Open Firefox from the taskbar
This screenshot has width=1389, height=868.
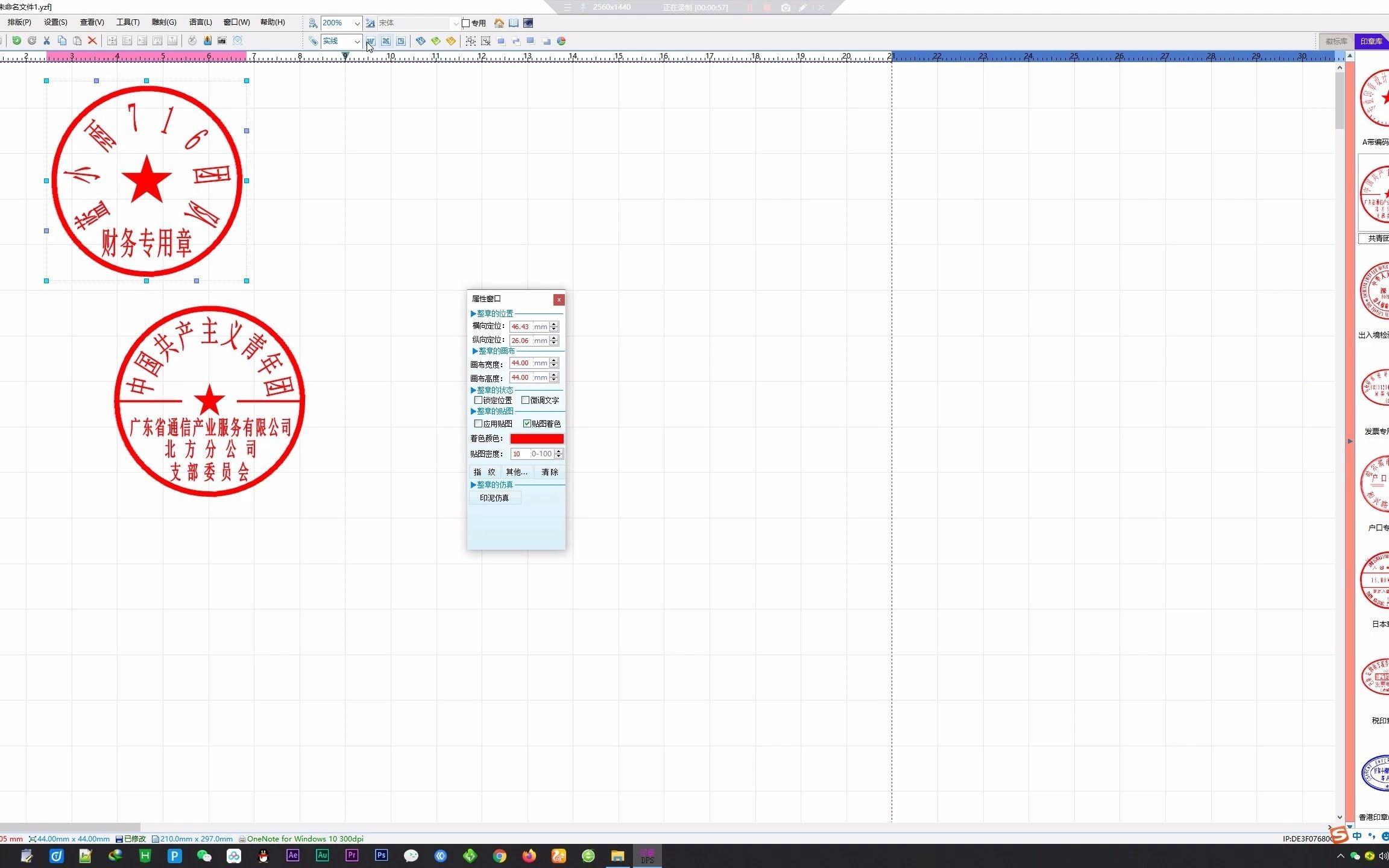[529, 855]
